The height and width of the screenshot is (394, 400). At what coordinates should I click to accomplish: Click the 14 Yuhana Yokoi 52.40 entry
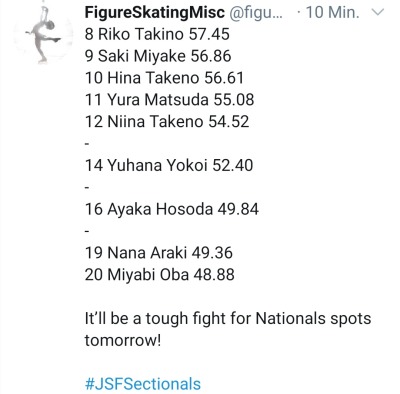pos(169,165)
